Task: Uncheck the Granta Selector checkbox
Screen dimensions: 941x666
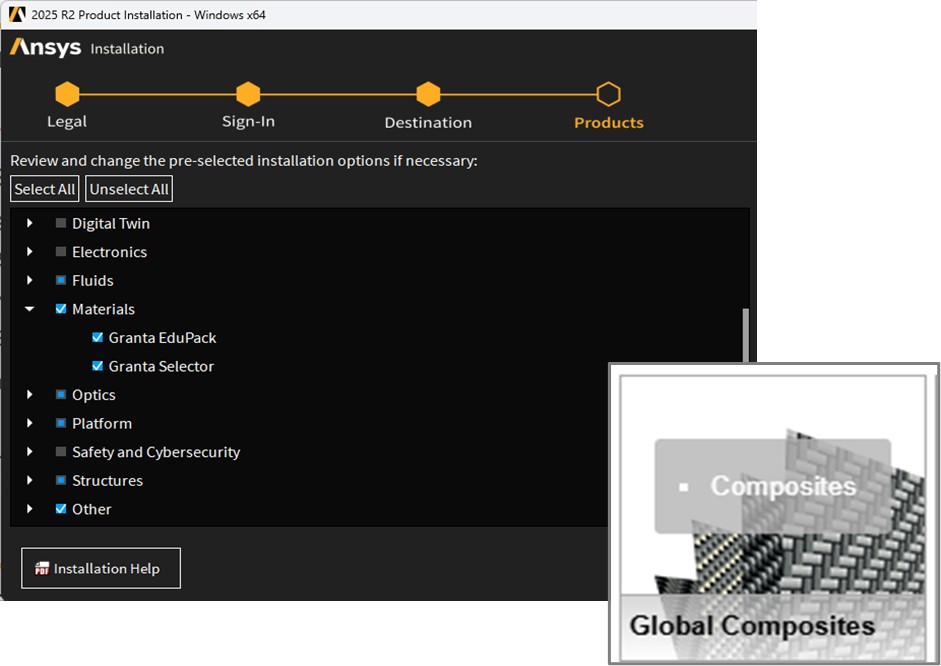Action: 98,366
